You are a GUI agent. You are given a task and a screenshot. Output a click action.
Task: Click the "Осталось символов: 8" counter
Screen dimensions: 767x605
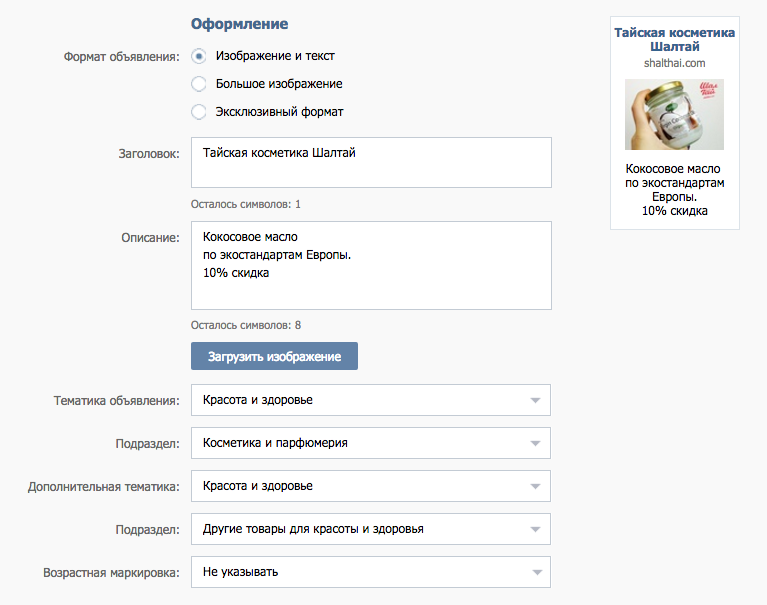(246, 325)
